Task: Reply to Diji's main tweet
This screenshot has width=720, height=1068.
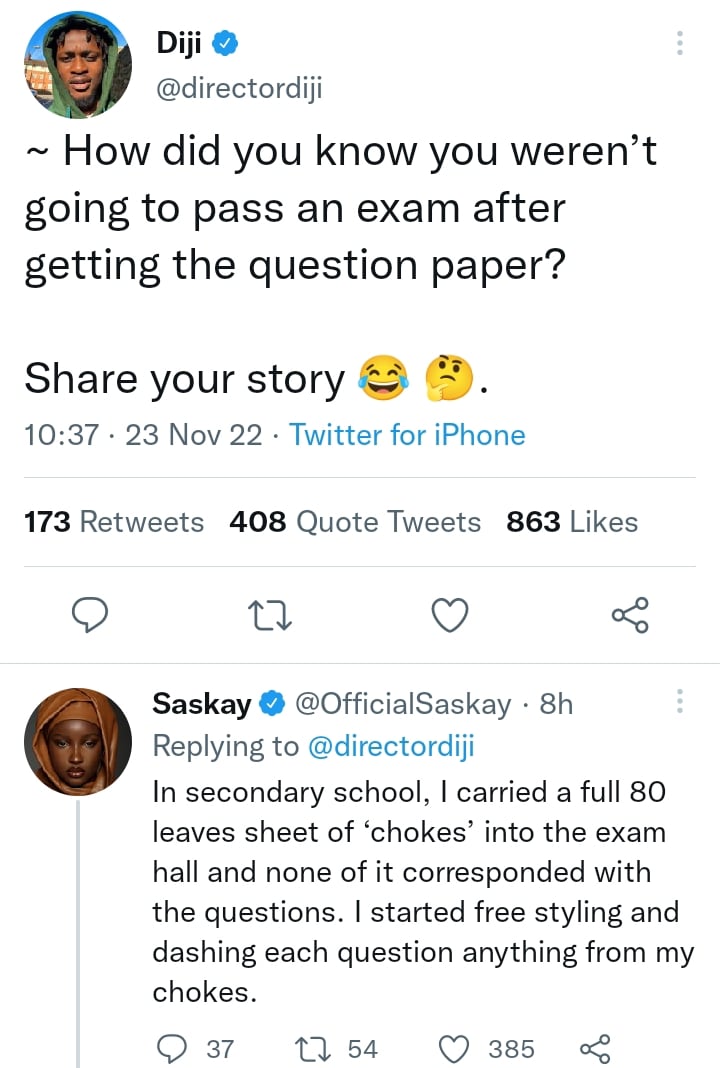Action: 92,615
